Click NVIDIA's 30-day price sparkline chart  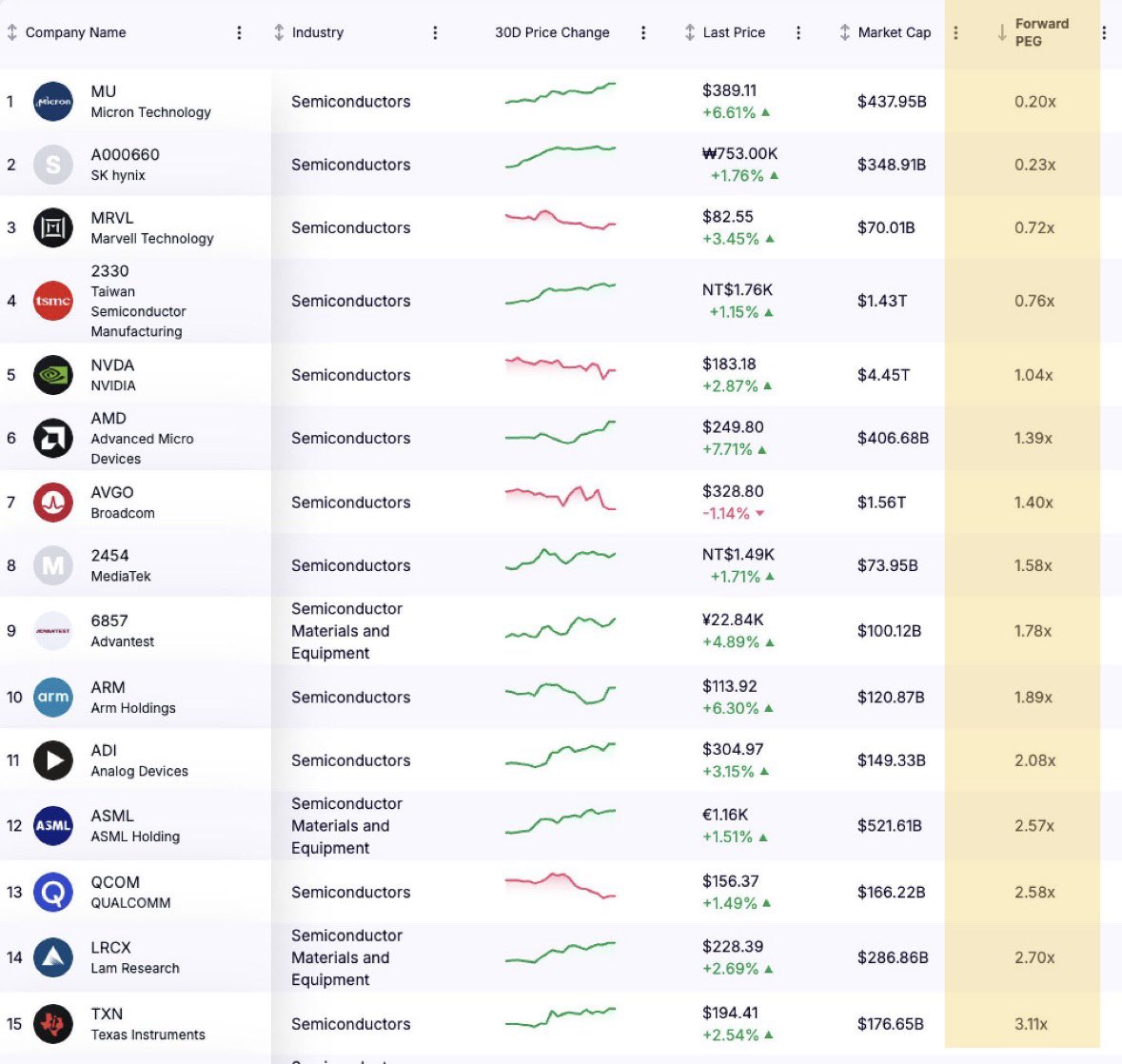click(561, 367)
